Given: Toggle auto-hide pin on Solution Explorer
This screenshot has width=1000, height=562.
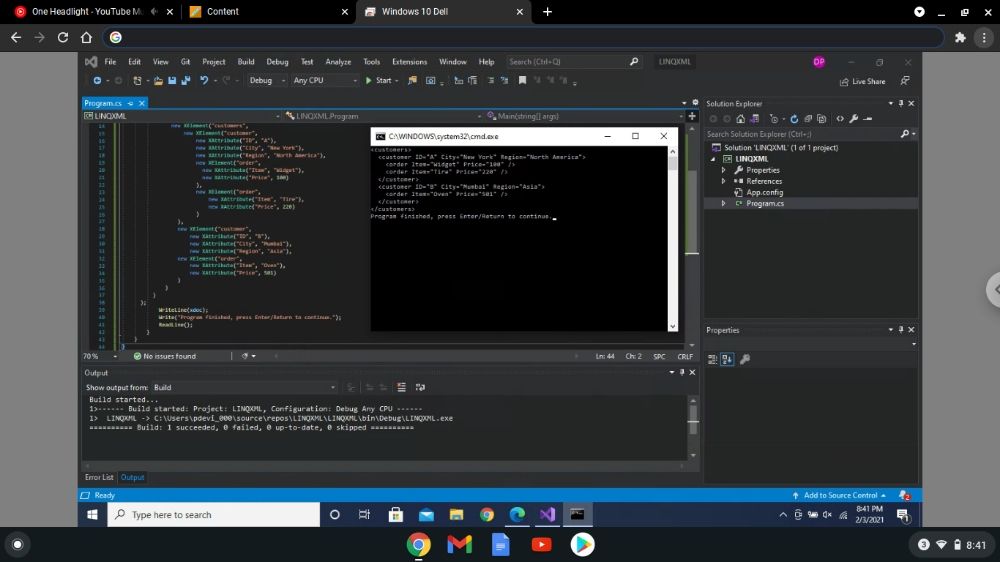Looking at the screenshot, I should (901, 103).
